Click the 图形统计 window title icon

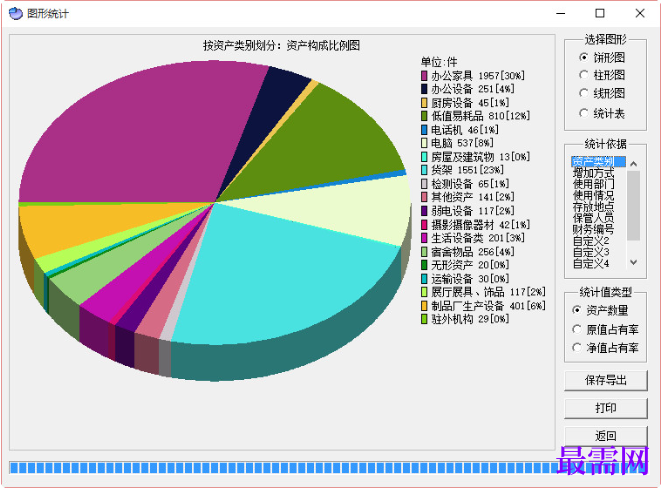15,14
